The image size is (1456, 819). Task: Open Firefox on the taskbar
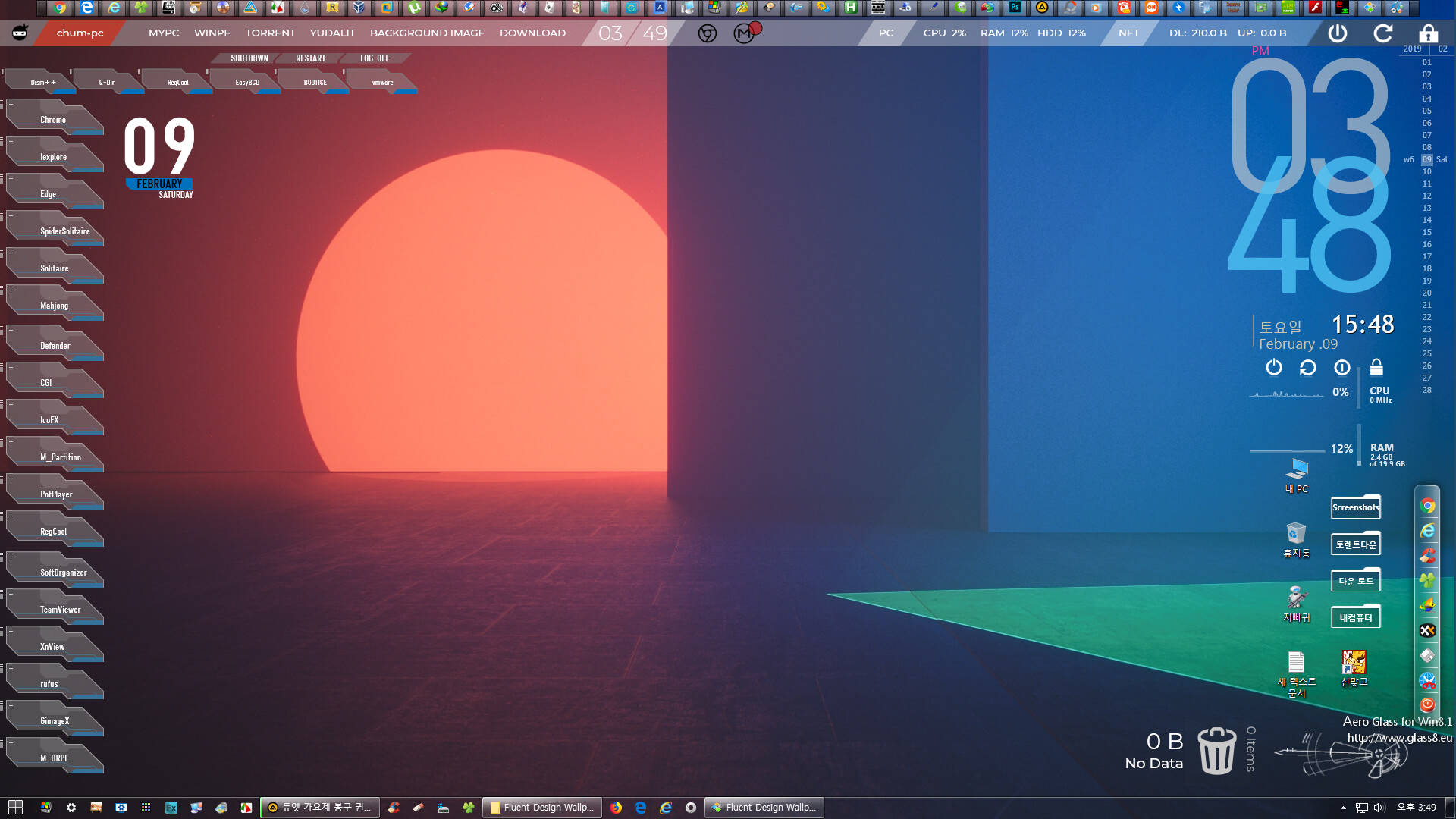616,808
